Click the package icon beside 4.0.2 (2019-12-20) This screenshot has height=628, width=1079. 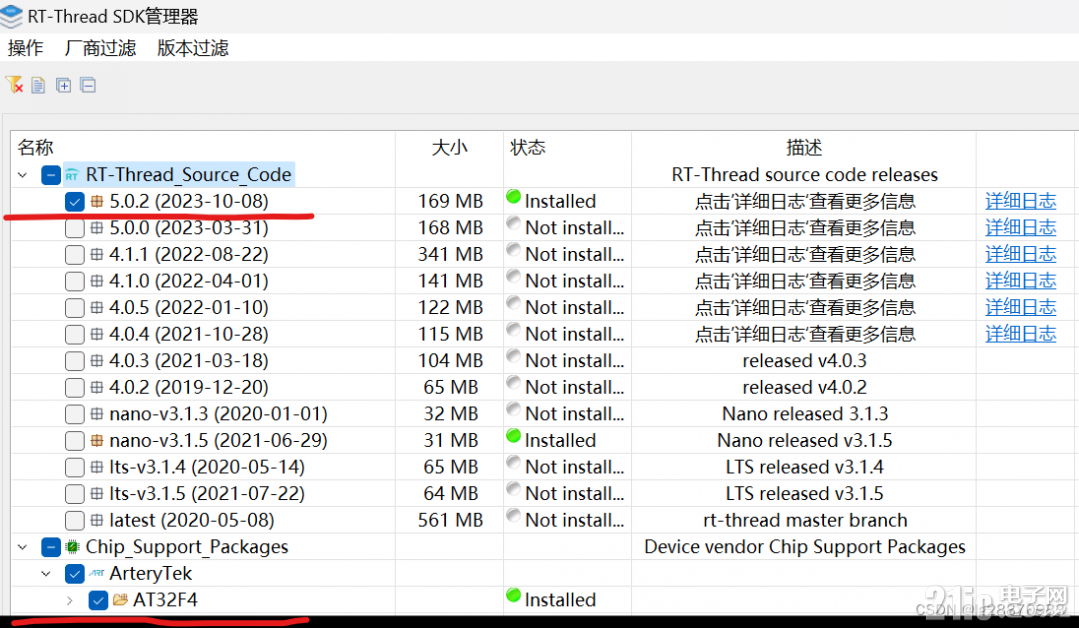[97, 387]
